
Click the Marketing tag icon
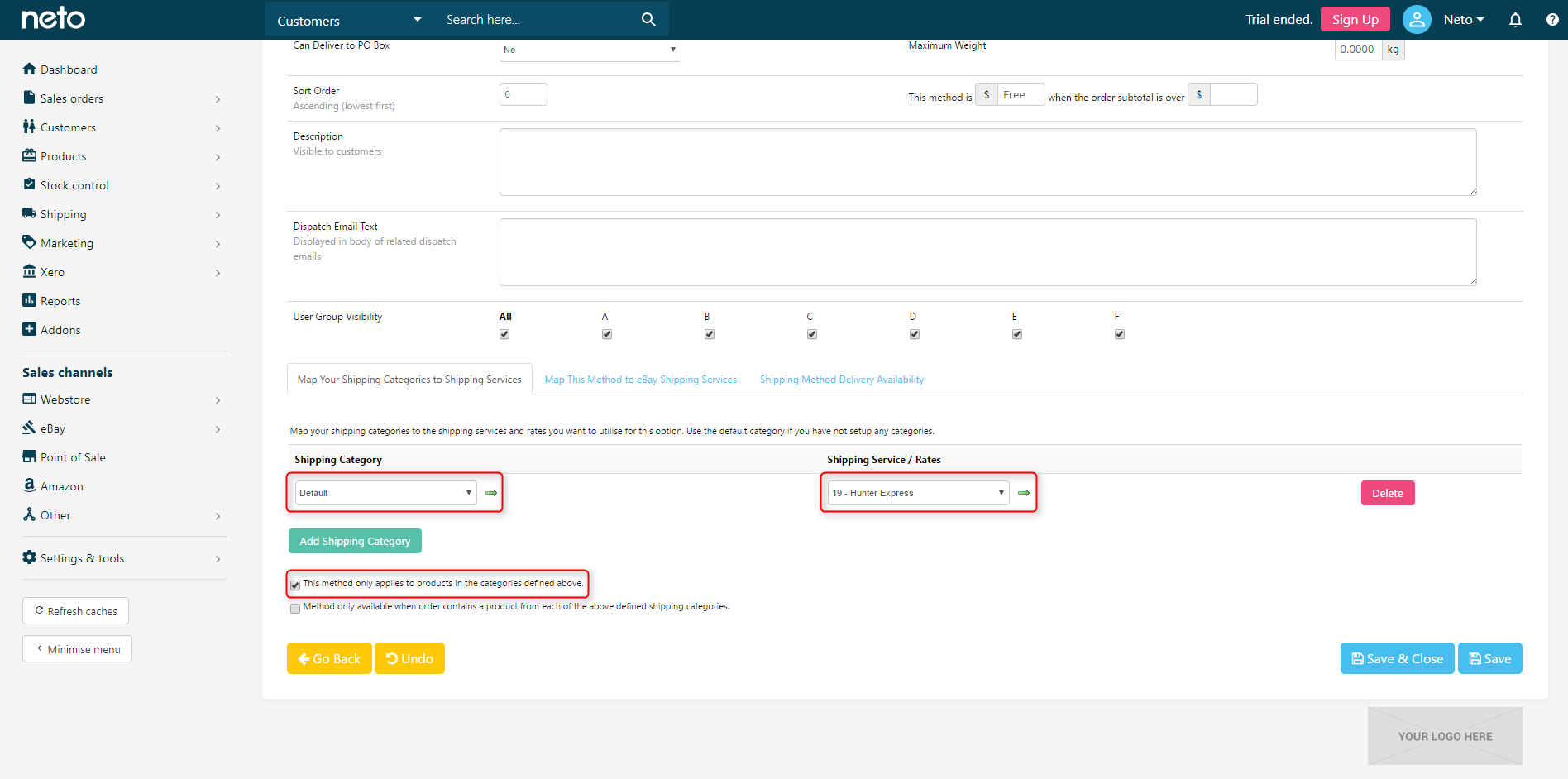click(x=30, y=242)
